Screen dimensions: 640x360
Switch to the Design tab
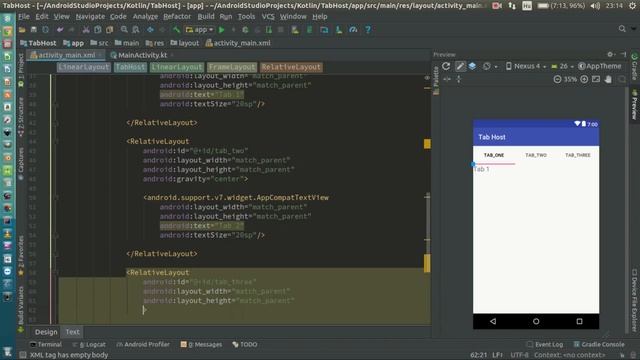coord(46,332)
